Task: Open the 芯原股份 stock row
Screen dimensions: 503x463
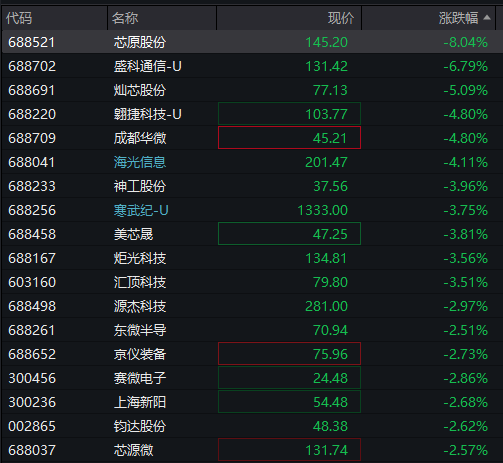Action: (251, 42)
